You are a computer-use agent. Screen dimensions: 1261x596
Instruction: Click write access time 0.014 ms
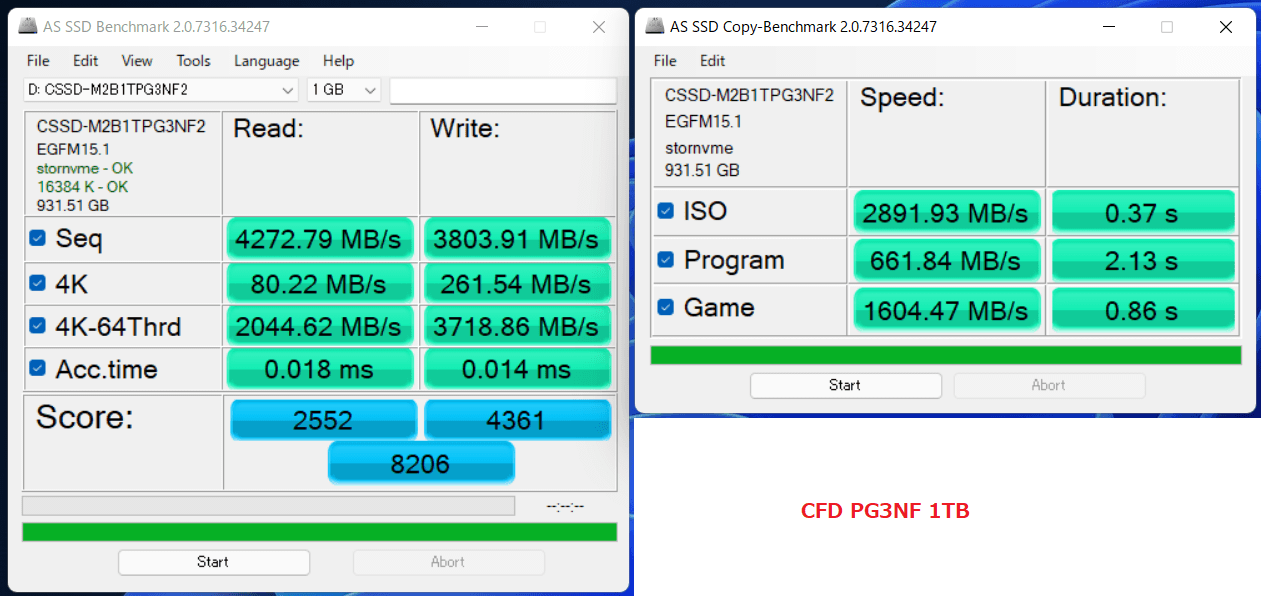click(x=517, y=369)
